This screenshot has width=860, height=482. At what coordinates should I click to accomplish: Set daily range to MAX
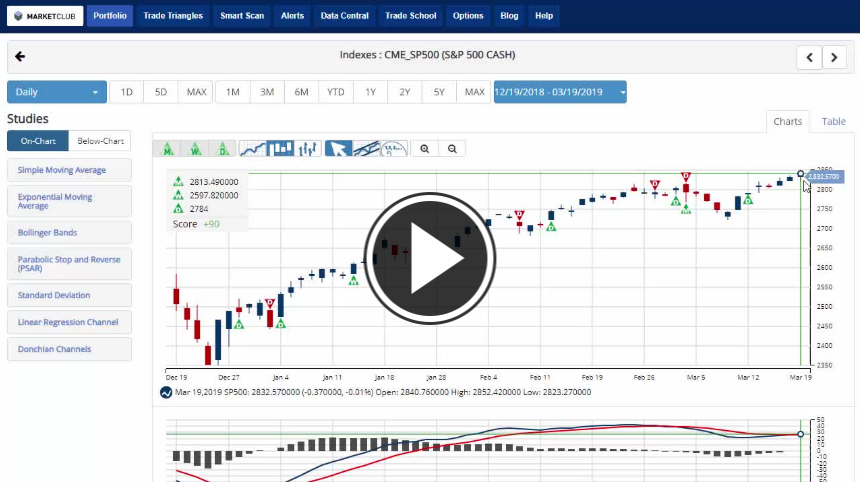coord(474,92)
